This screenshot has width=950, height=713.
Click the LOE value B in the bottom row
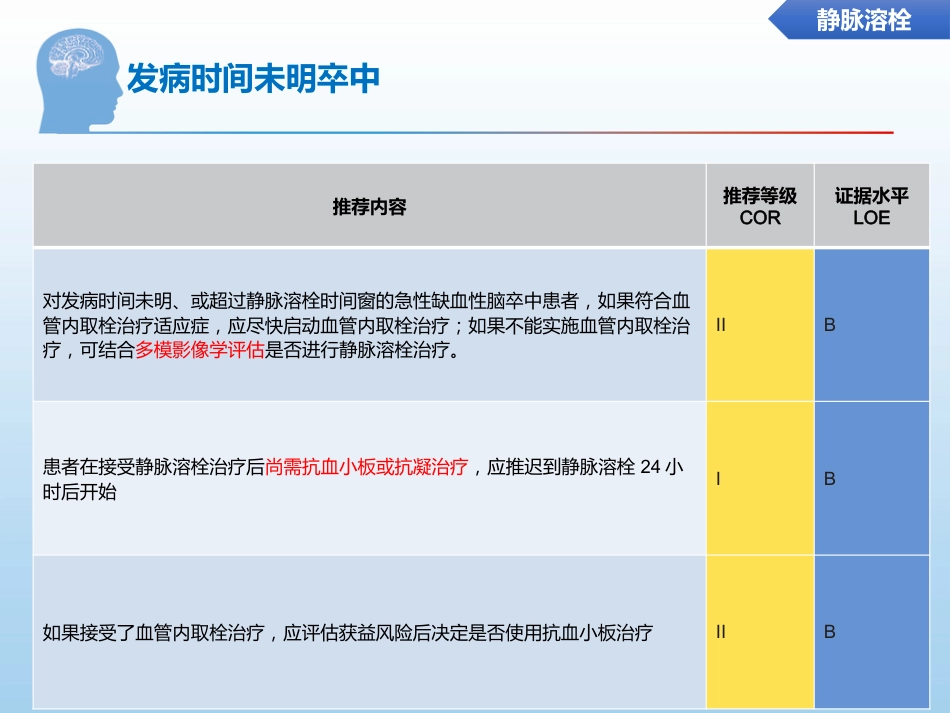tap(829, 632)
